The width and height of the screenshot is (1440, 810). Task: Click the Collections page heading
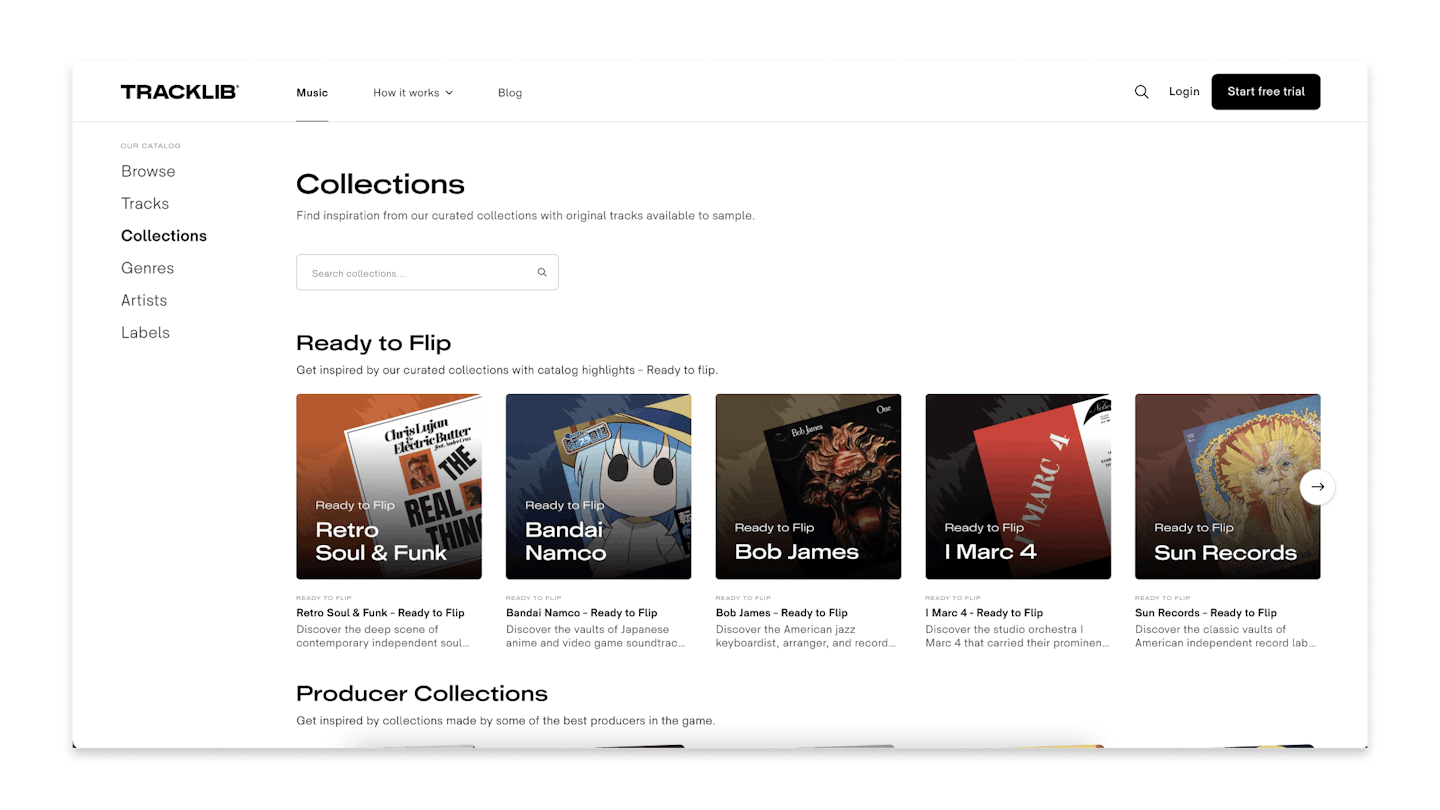coord(380,184)
